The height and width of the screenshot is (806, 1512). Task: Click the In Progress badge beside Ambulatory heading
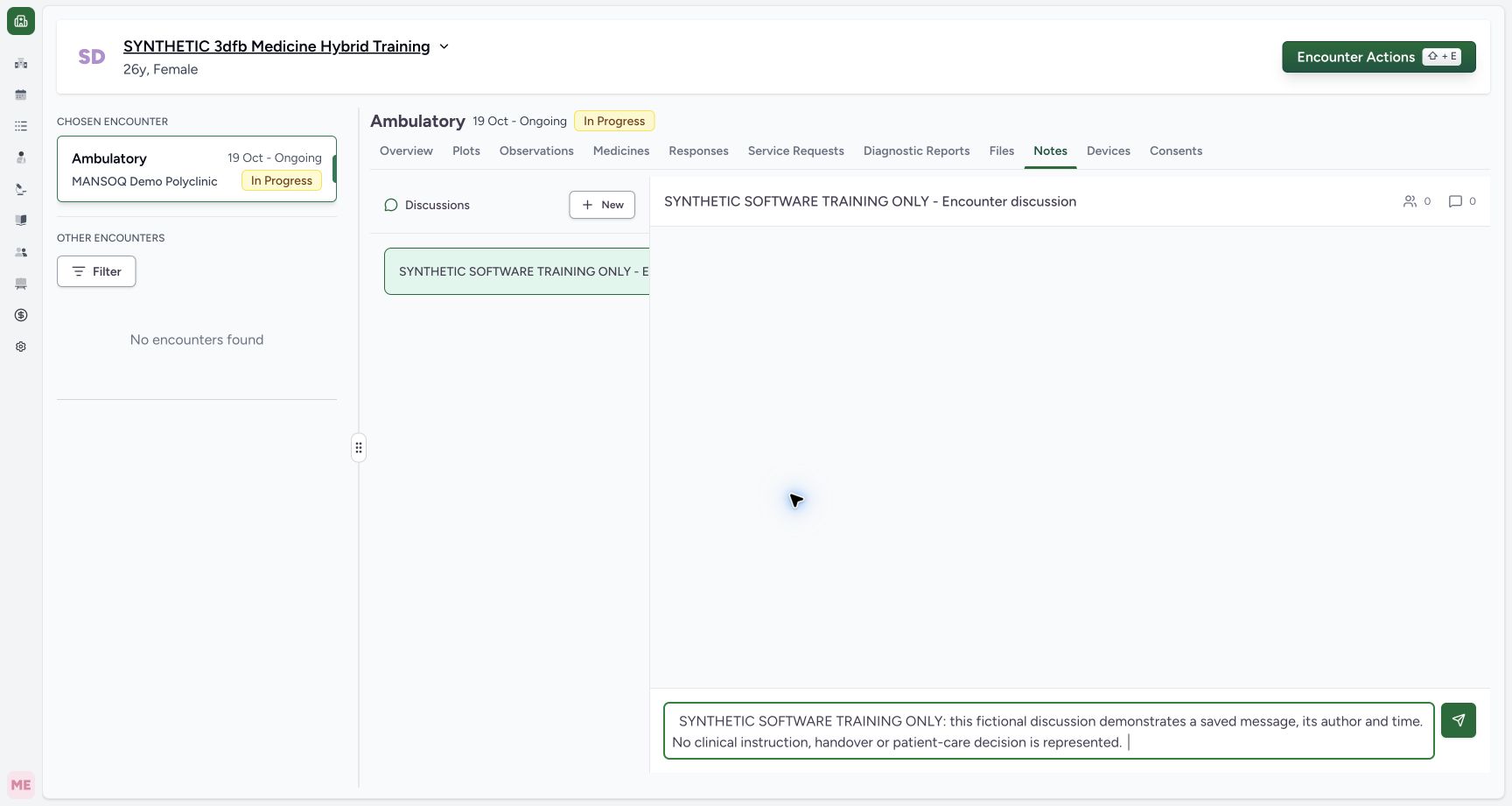614,121
